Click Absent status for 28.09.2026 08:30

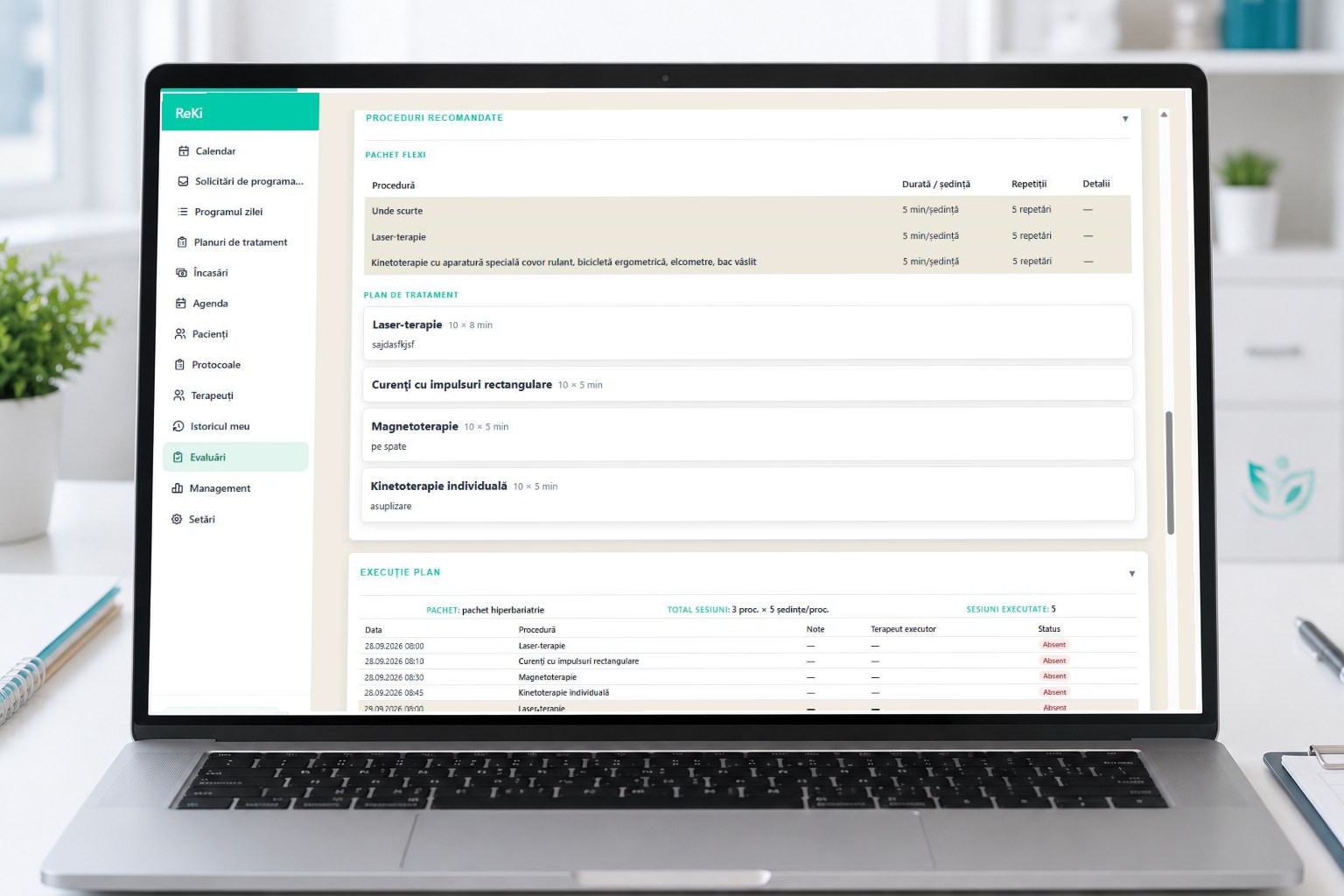pos(1054,676)
